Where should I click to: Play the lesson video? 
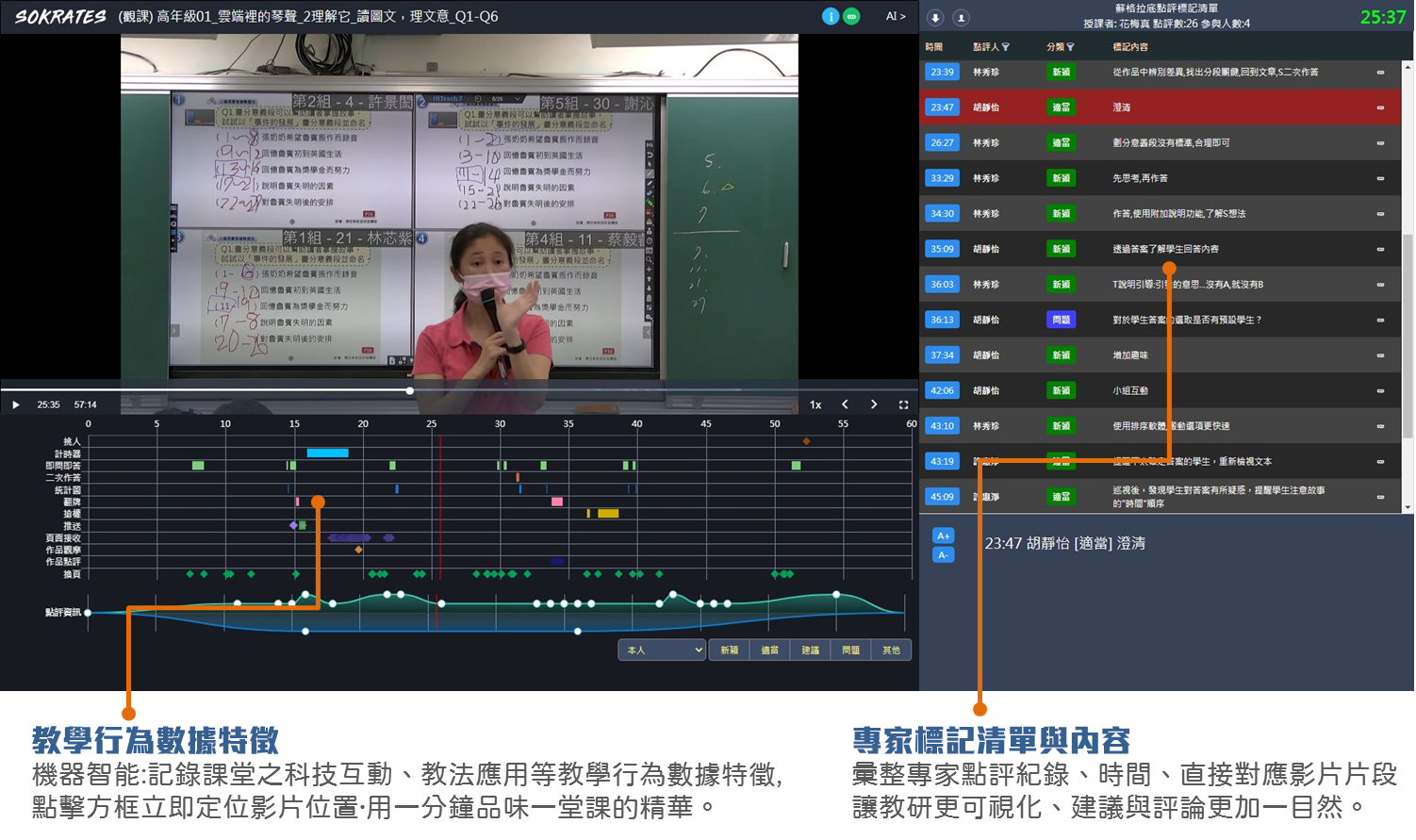[16, 404]
